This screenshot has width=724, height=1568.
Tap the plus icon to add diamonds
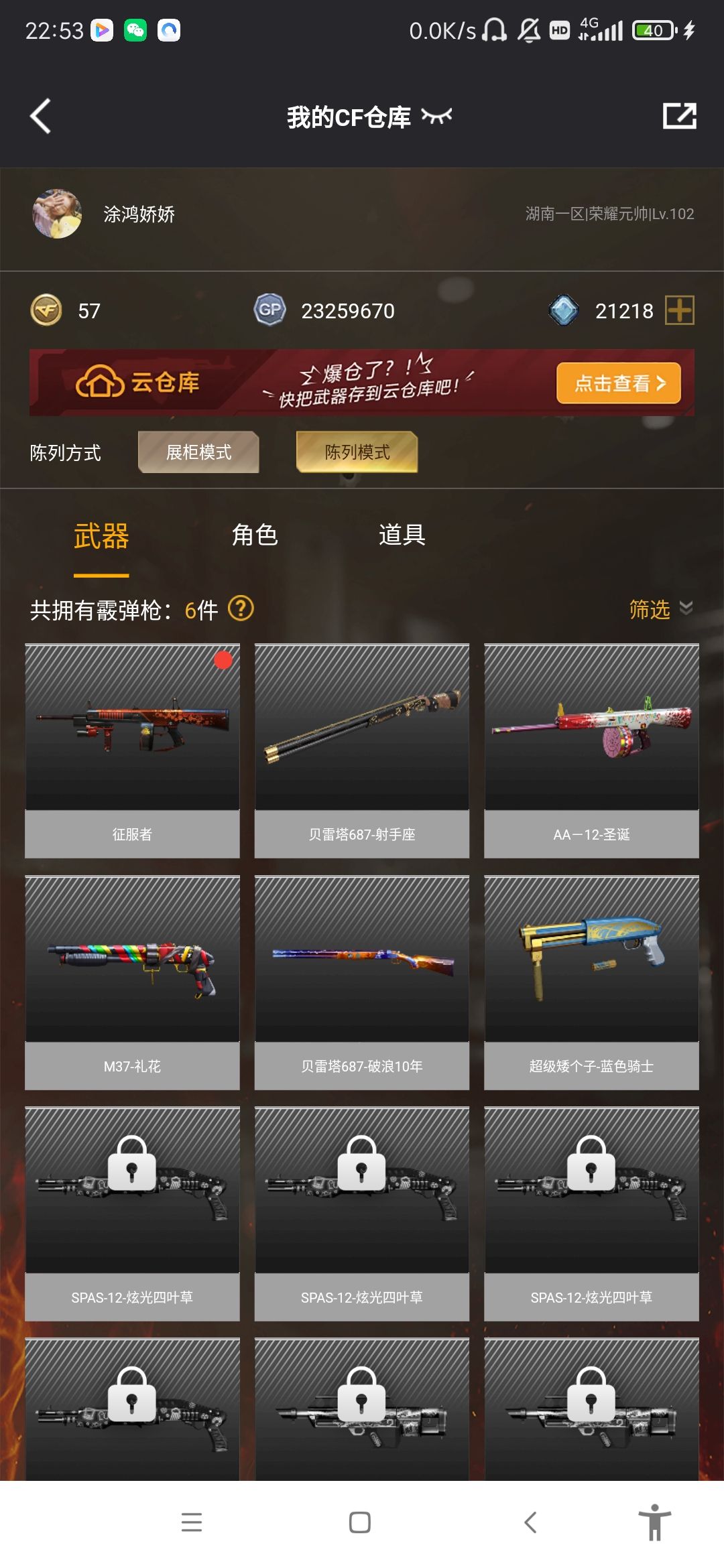coord(679,310)
